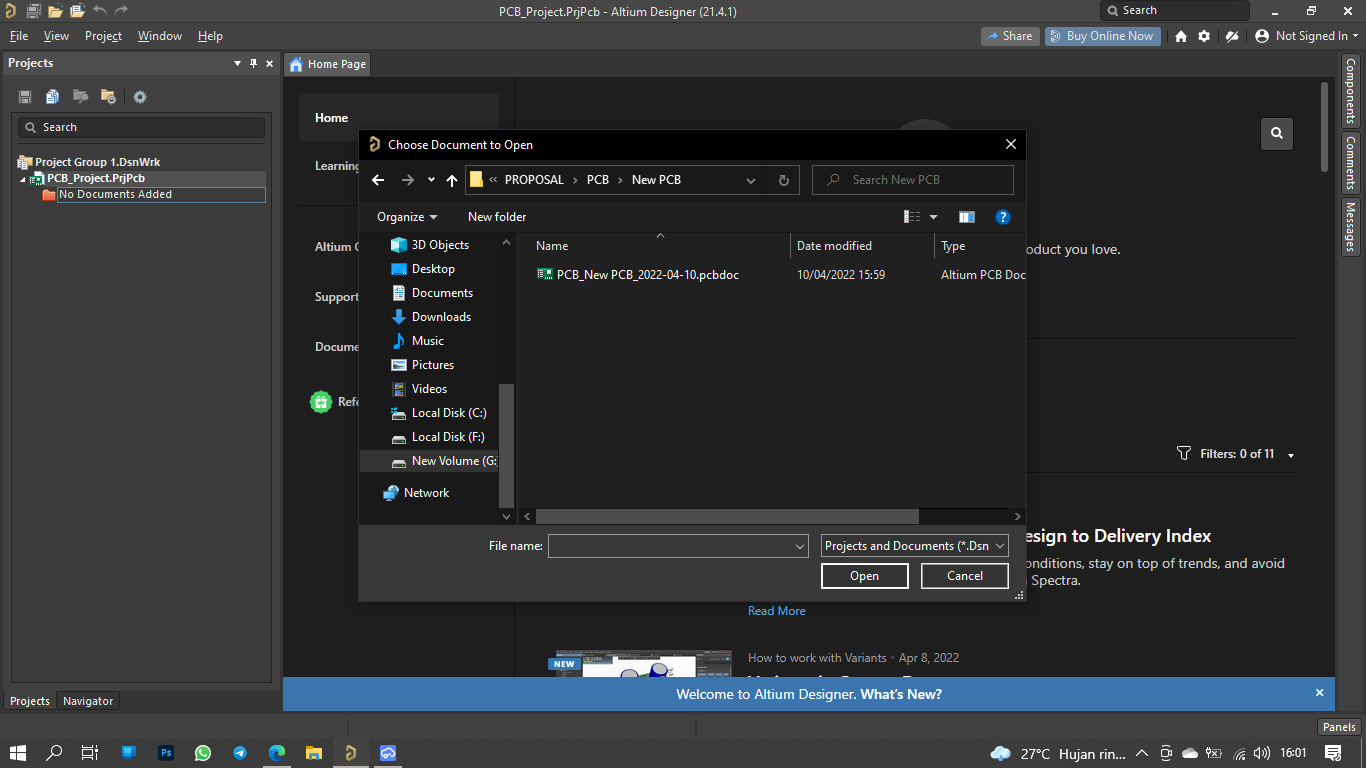Click the connection status icon beside gear

[x=1232, y=36]
